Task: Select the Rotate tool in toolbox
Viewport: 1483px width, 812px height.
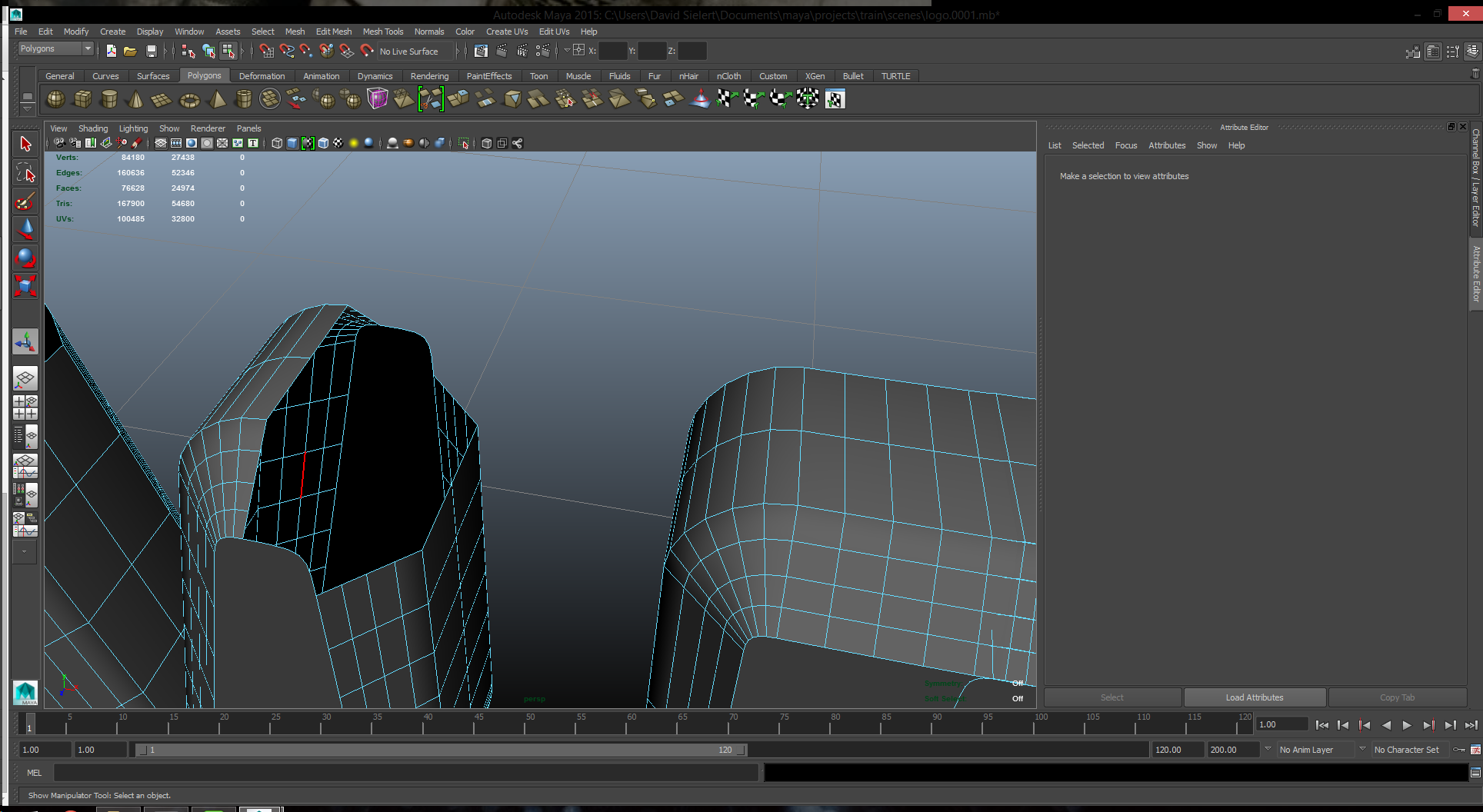Action: click(25, 258)
